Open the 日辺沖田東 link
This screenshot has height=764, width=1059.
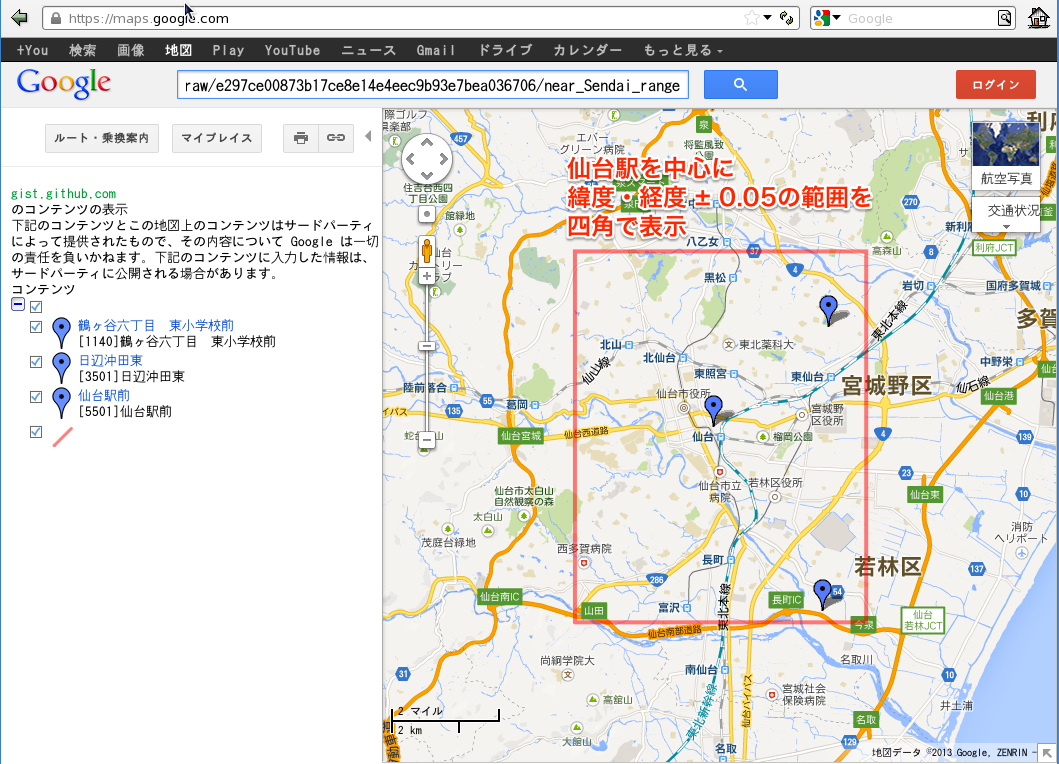pos(111,361)
